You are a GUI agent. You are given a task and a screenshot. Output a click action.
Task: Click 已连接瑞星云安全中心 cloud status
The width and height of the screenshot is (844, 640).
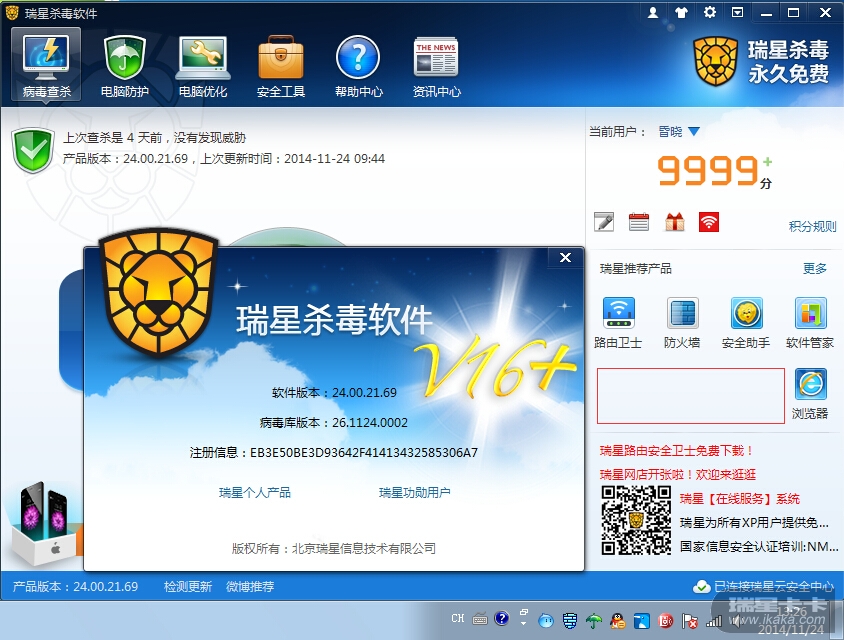pos(763,586)
